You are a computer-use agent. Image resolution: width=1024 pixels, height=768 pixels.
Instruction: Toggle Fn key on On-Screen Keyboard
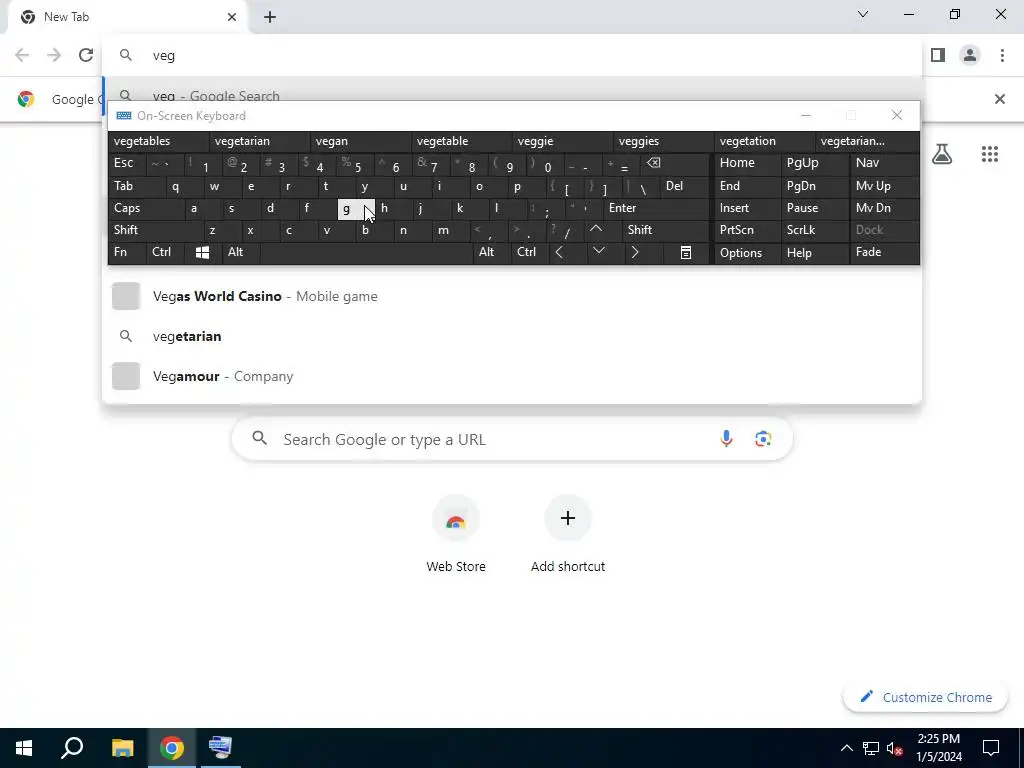127,252
